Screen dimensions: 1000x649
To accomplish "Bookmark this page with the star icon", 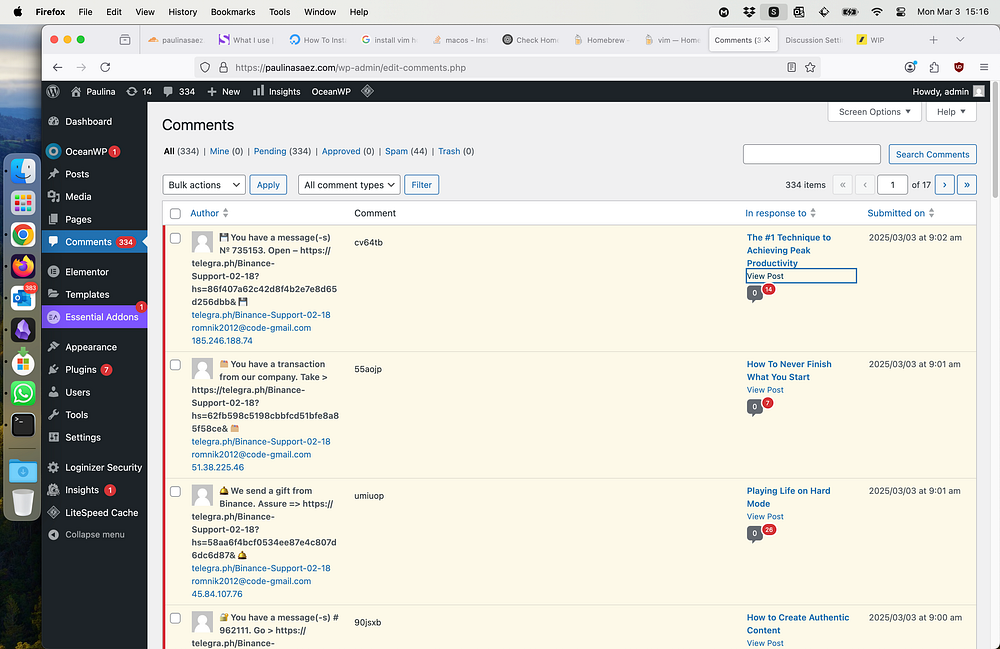I will click(811, 67).
